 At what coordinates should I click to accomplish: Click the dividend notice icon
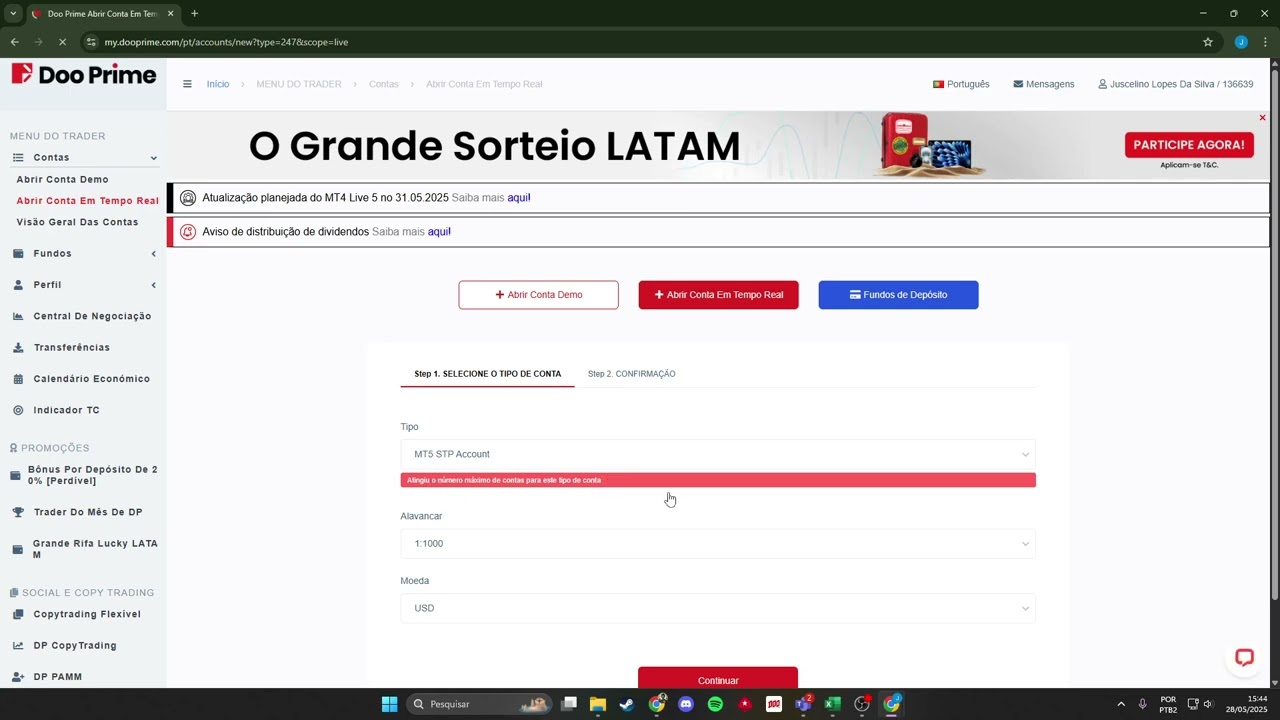click(188, 232)
